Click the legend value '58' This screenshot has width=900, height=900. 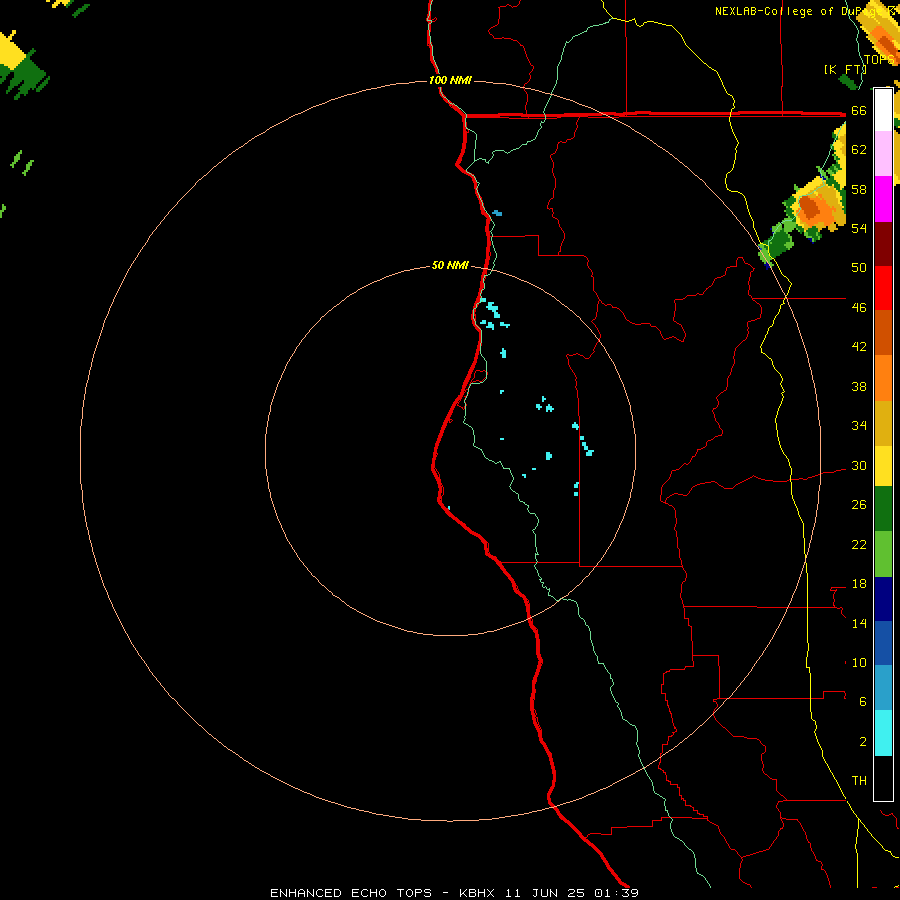click(x=859, y=189)
